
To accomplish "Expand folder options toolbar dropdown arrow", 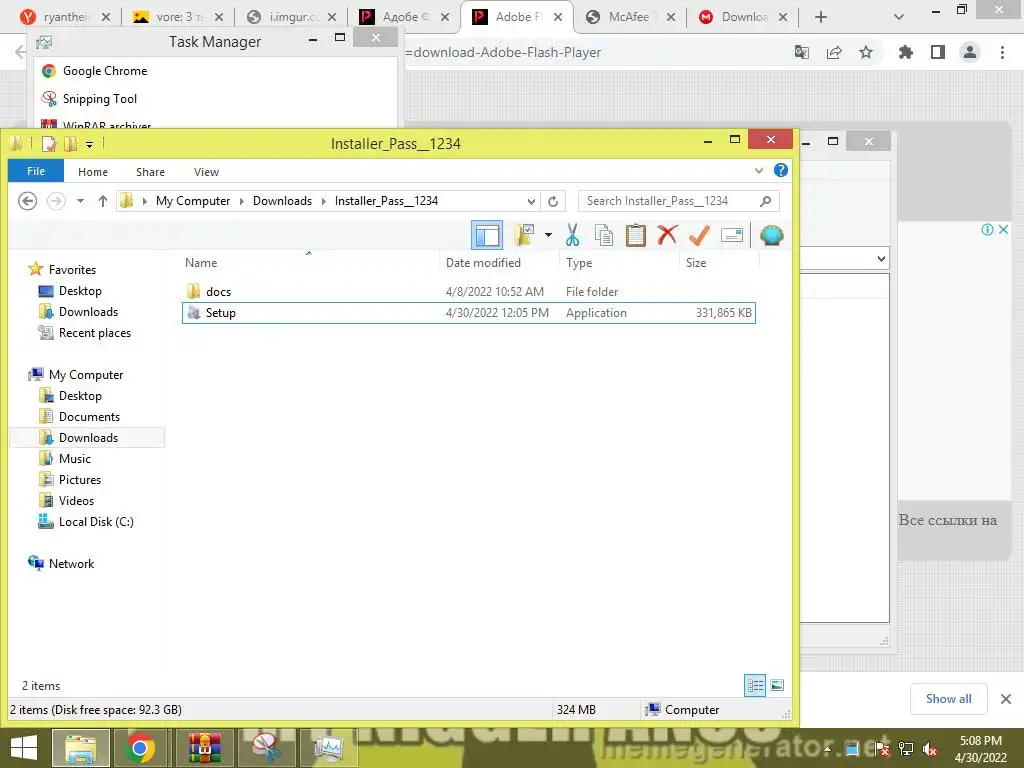I will (548, 235).
